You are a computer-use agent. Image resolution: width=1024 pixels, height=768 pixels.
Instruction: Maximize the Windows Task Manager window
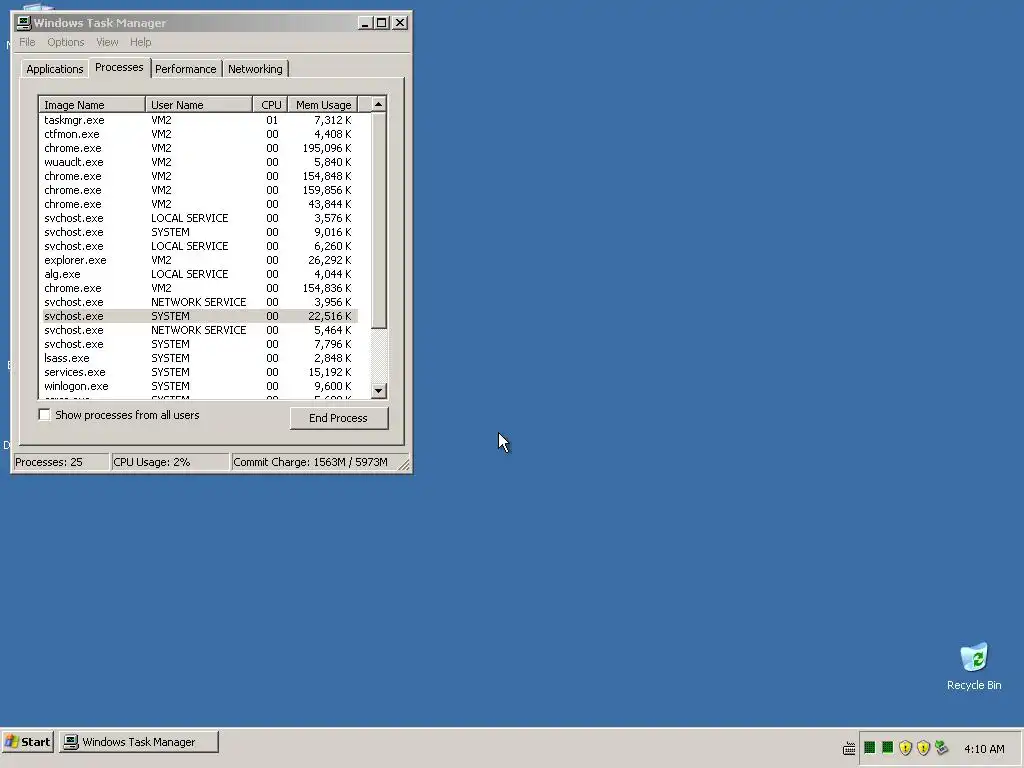click(x=382, y=23)
